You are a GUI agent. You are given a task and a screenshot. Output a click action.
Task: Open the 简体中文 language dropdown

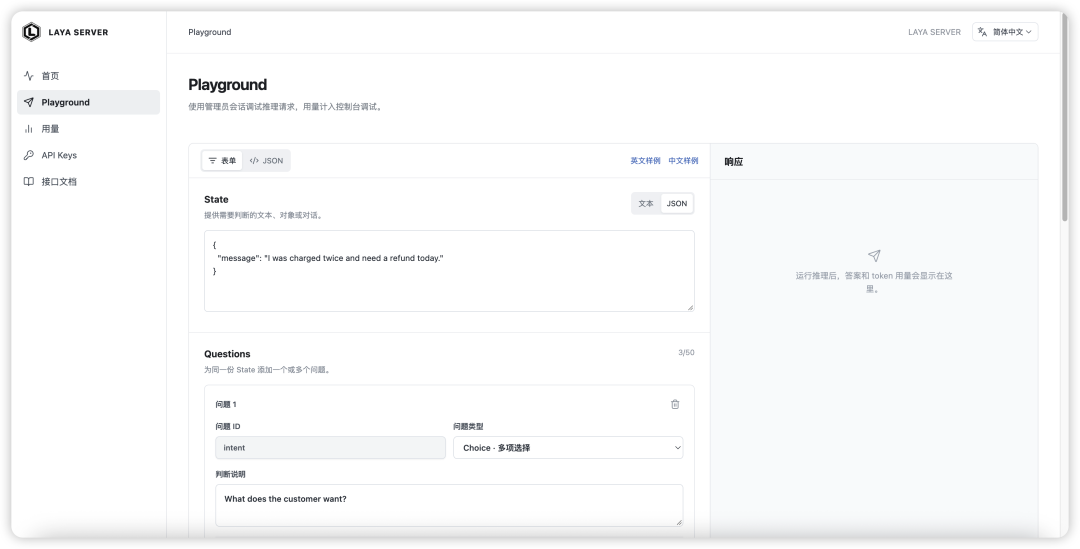[1005, 32]
